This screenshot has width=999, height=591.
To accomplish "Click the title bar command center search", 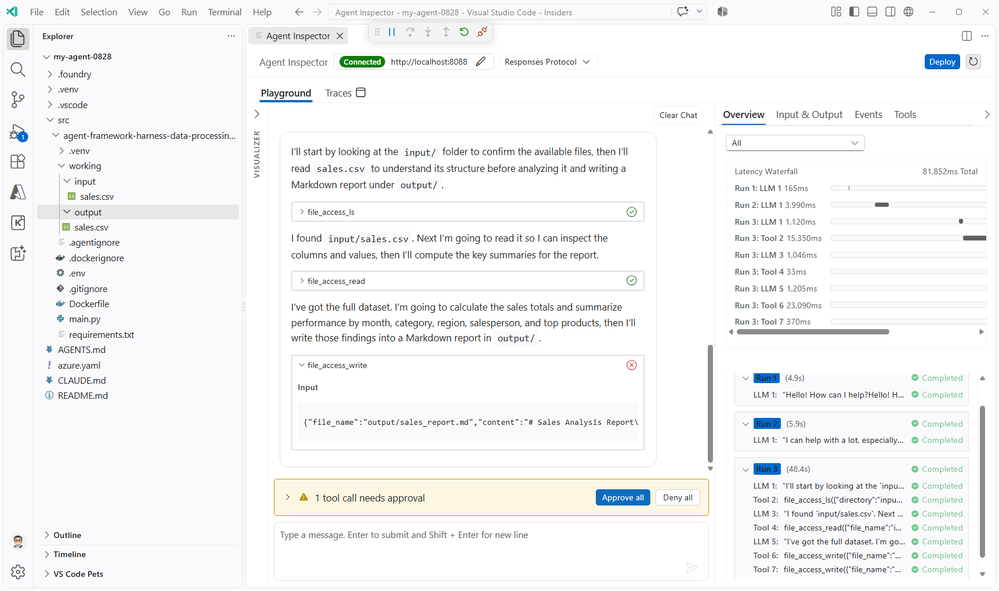I will click(x=500, y=11).
